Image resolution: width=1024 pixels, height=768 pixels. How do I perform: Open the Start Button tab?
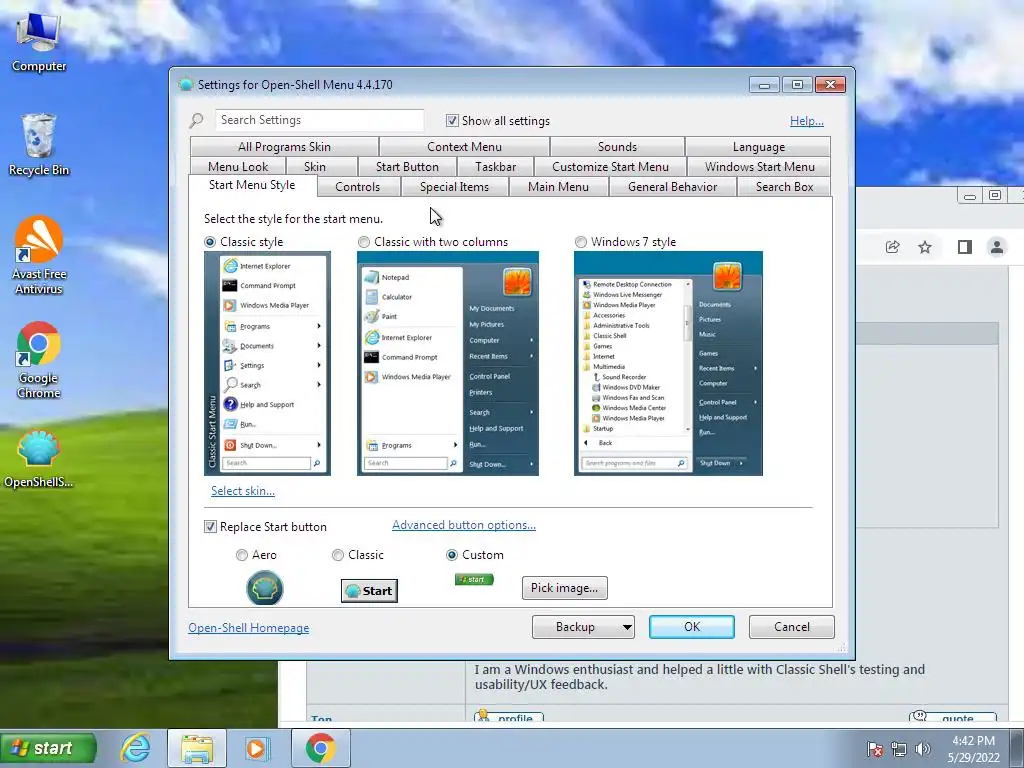(x=408, y=167)
